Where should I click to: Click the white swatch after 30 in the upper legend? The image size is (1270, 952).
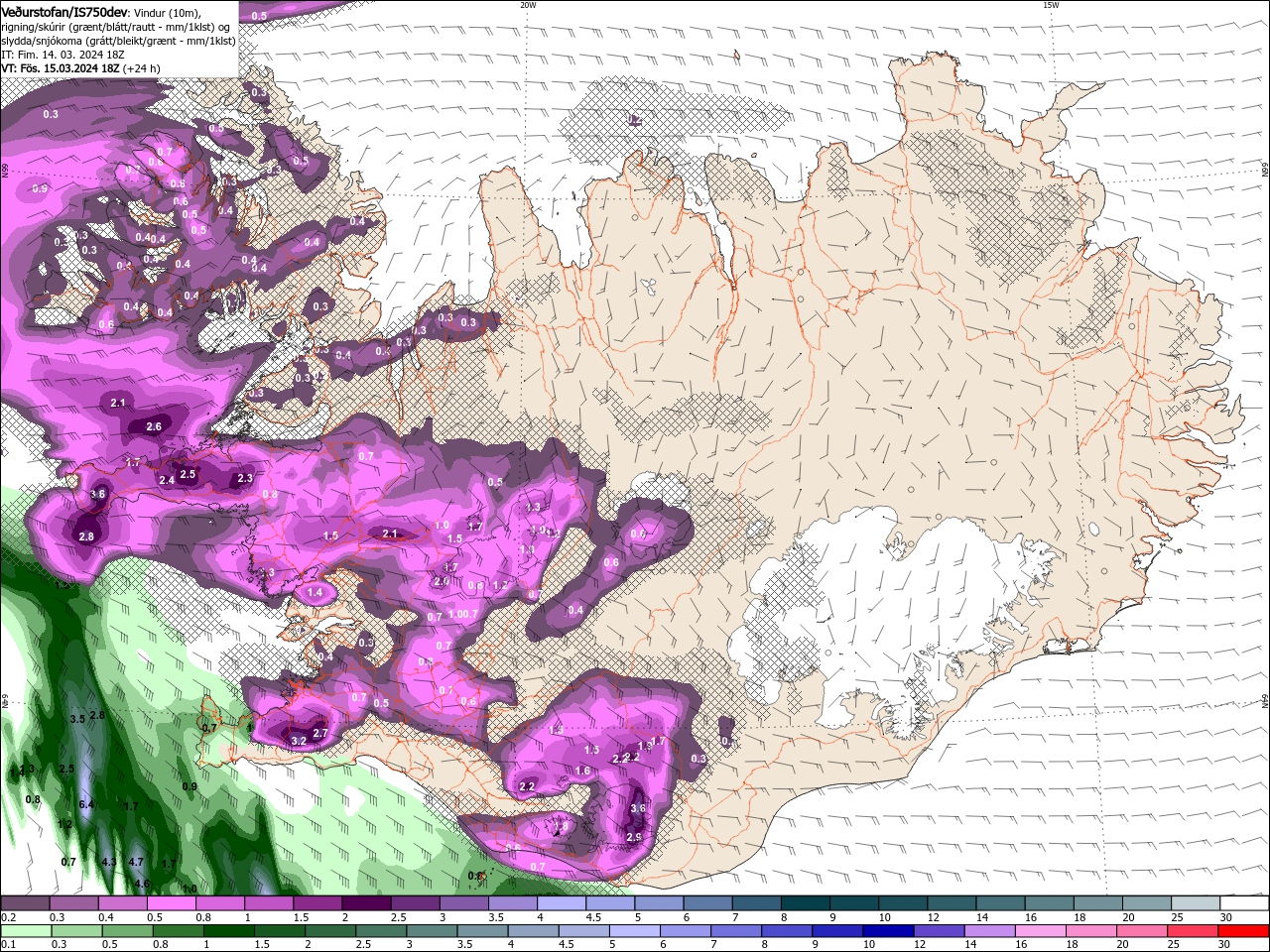coord(1243,904)
